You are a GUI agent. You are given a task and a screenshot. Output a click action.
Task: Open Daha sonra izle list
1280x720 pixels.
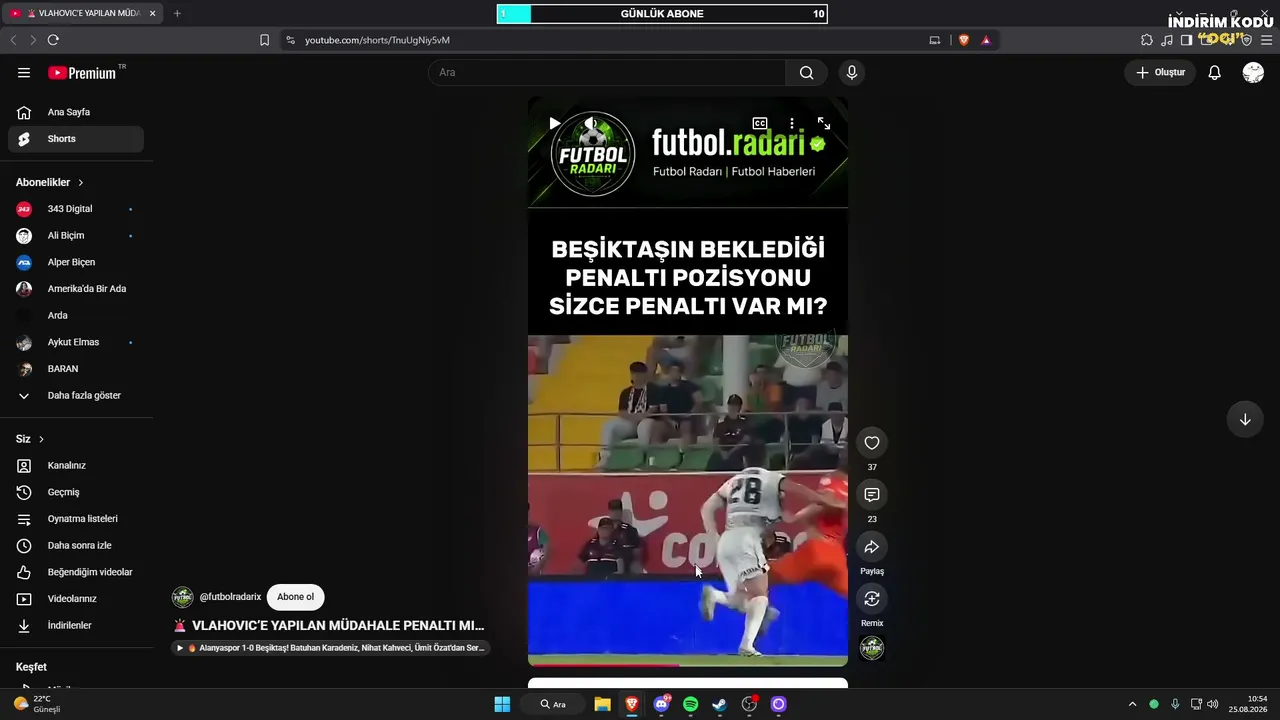click(76, 546)
